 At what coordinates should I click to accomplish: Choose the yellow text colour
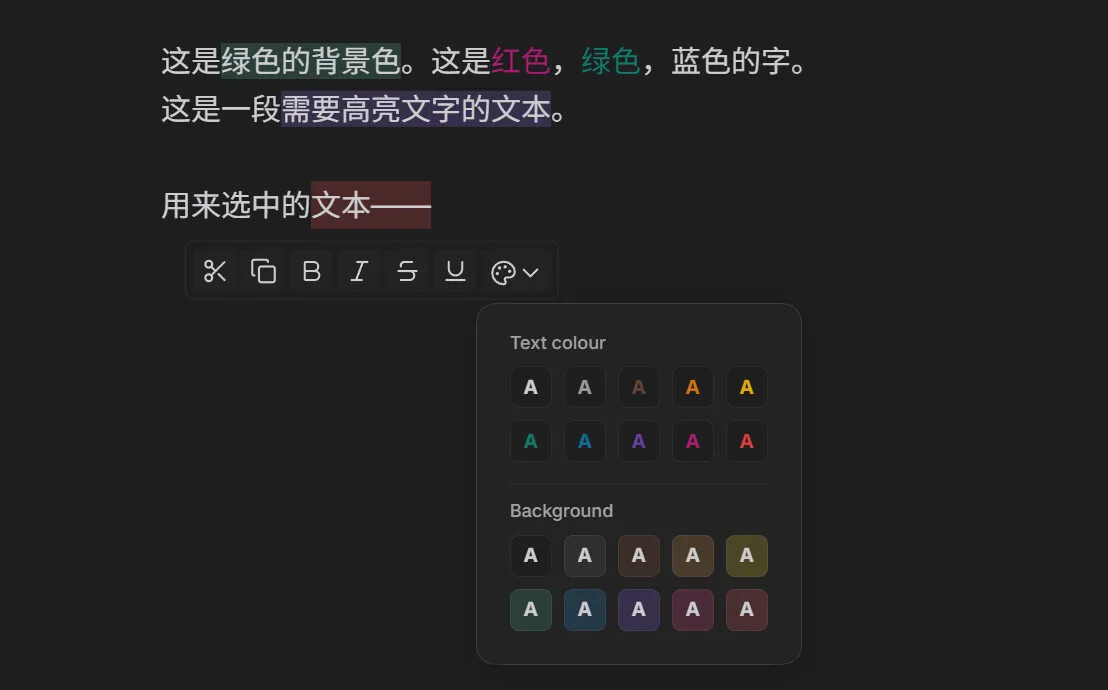point(747,387)
